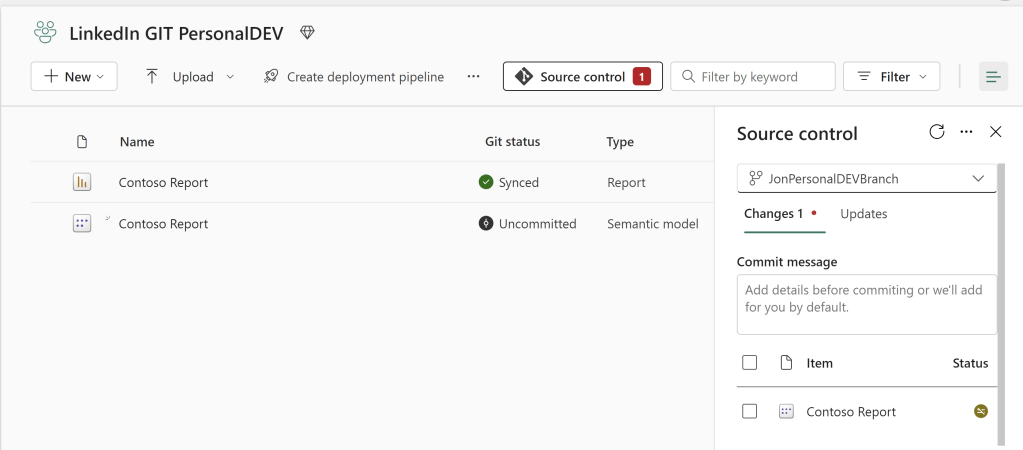
Task: Open the New item dropdown
Action: tap(74, 77)
